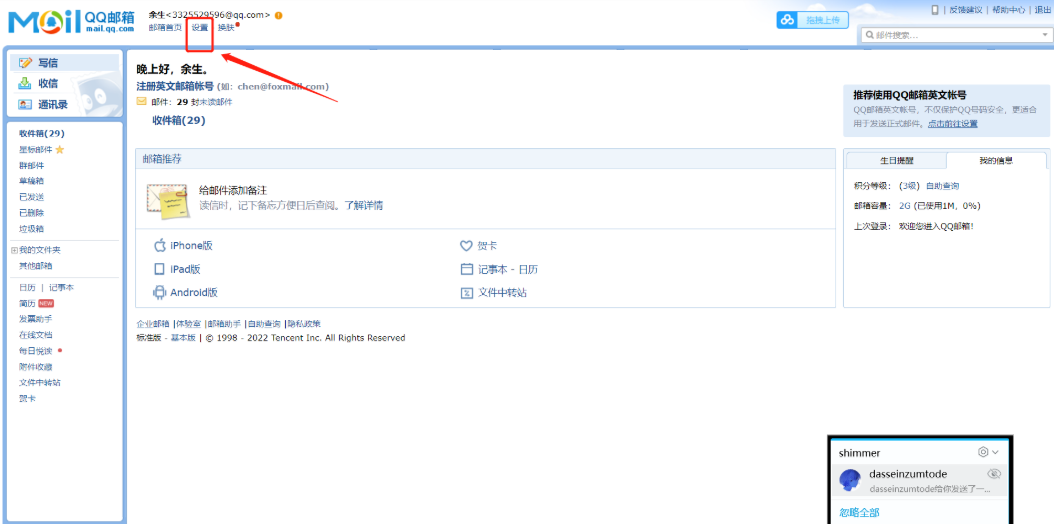Screen dimensions: 1054x524
Task: Click 忽略全部 in notification popup
Action: point(859,513)
